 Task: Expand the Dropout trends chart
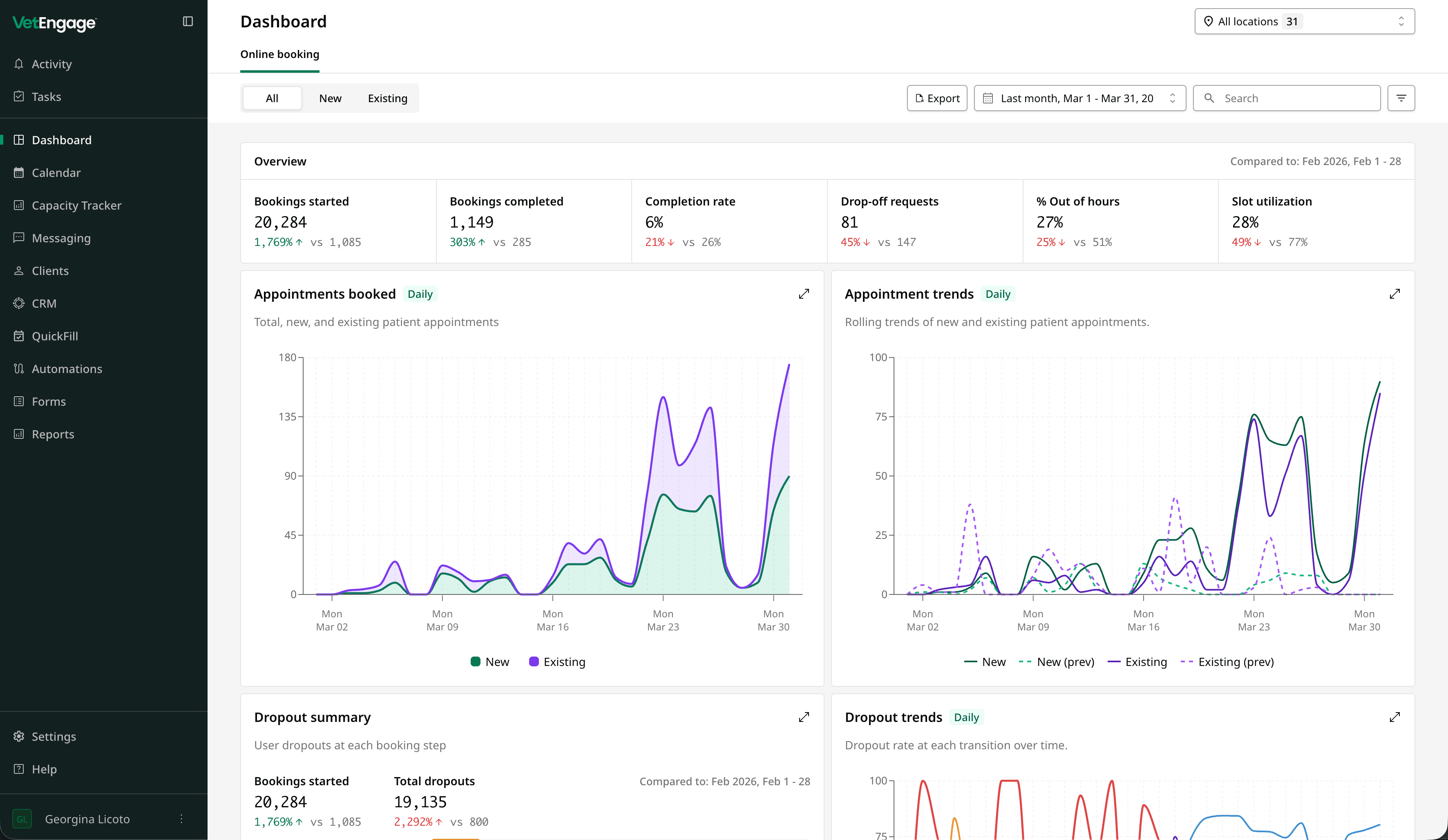1394,717
